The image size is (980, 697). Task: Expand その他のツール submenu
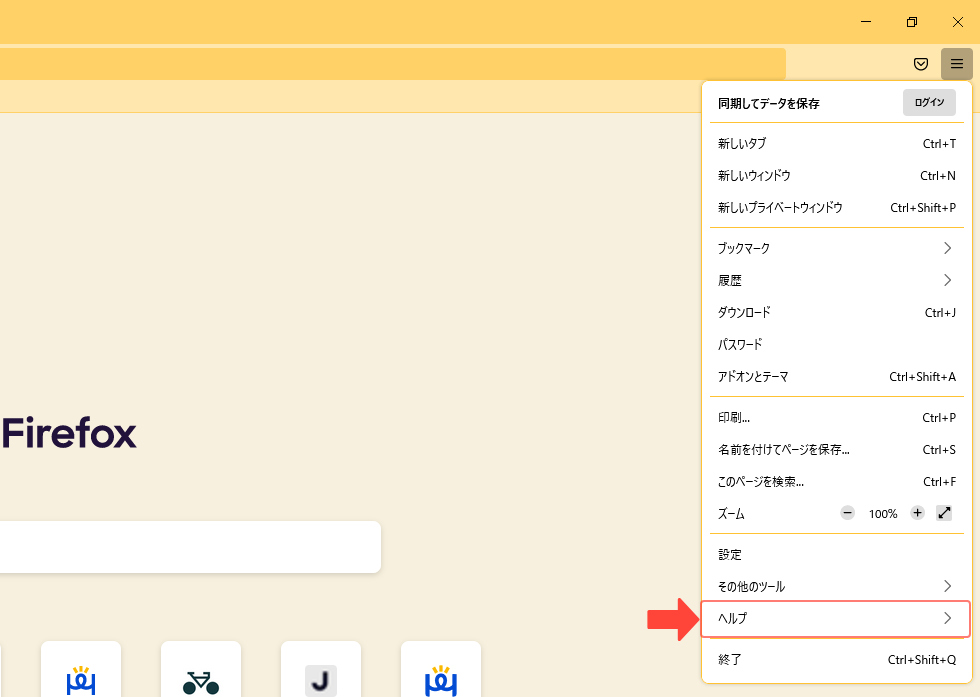[x=836, y=586]
